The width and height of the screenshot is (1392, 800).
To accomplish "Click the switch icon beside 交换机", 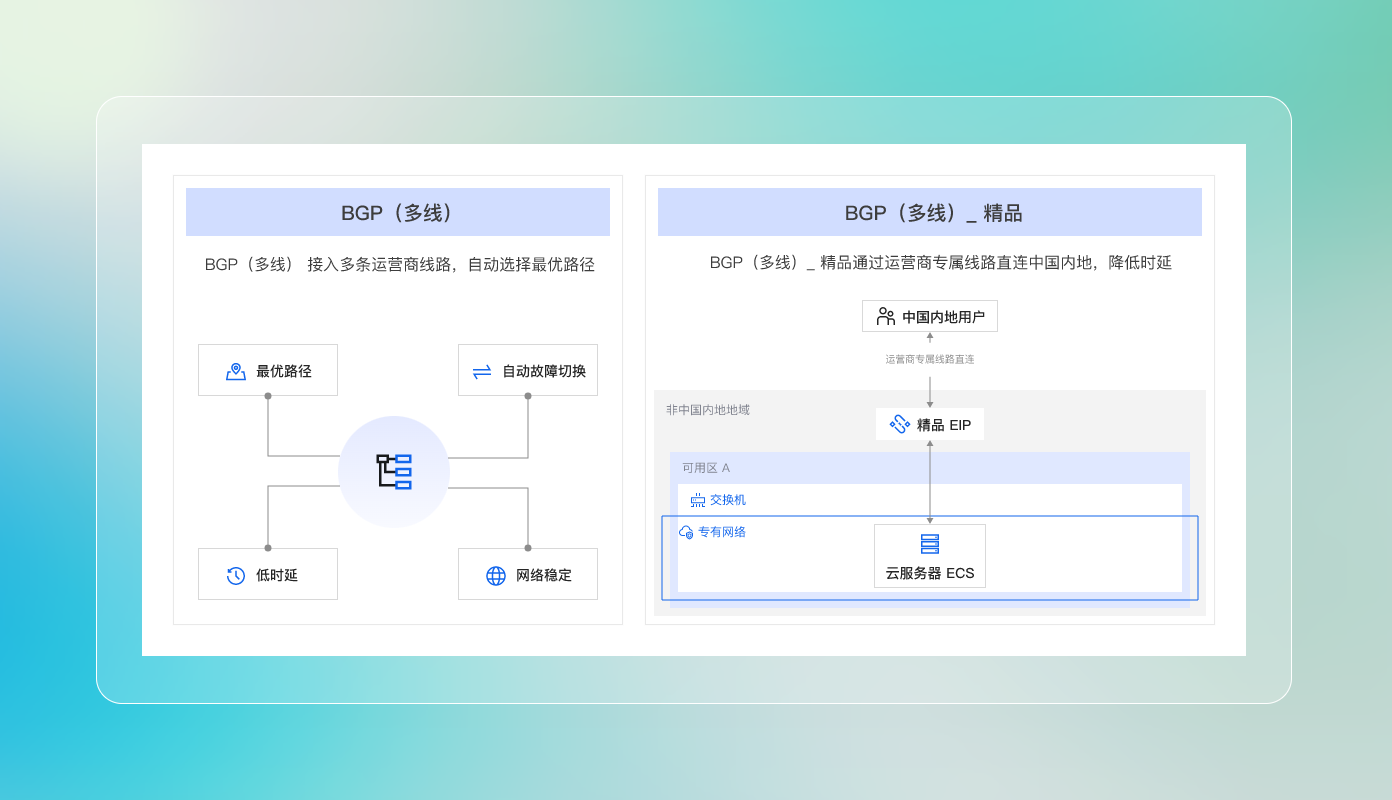I will coord(698,500).
